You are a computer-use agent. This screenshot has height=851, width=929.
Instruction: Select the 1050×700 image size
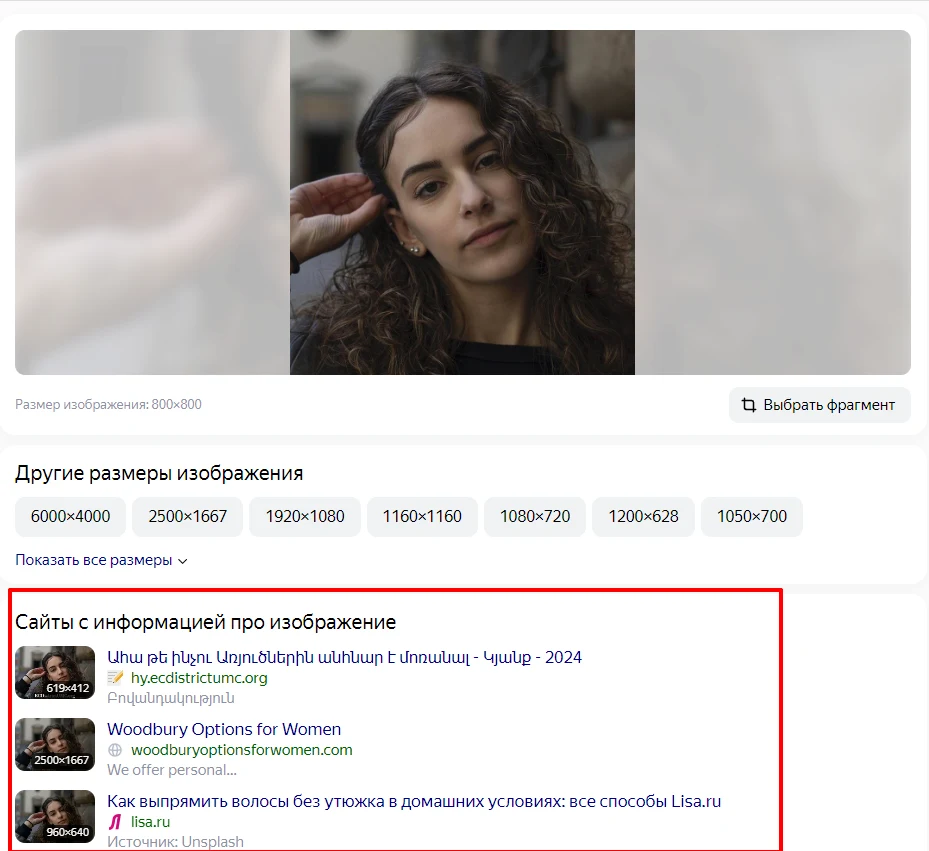[752, 517]
